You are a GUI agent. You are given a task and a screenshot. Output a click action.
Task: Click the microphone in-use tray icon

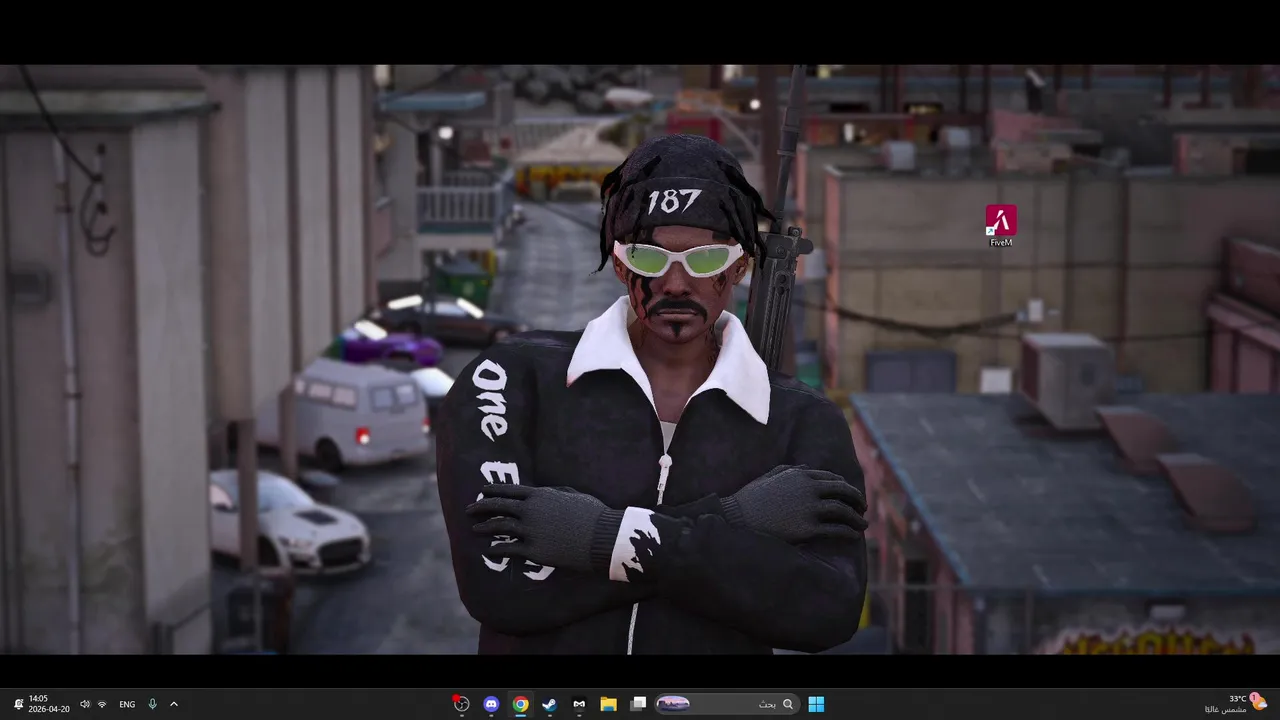(152, 704)
